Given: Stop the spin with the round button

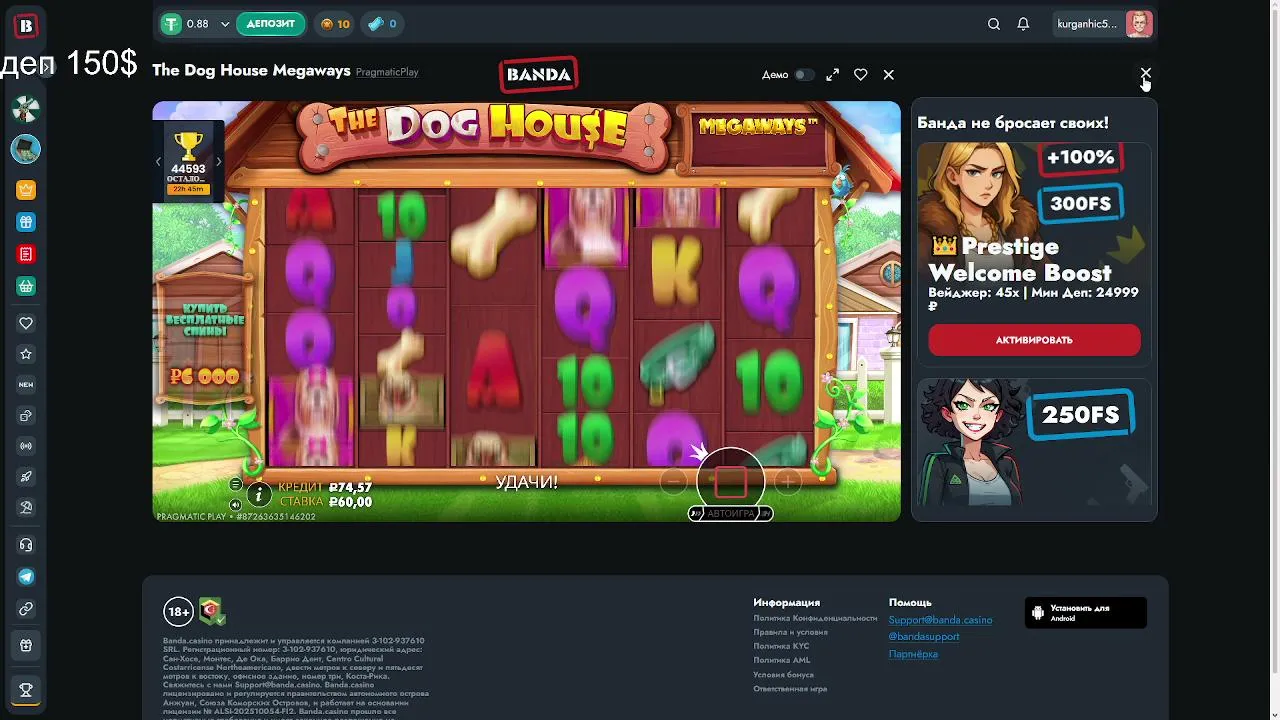Looking at the screenshot, I should click(730, 482).
